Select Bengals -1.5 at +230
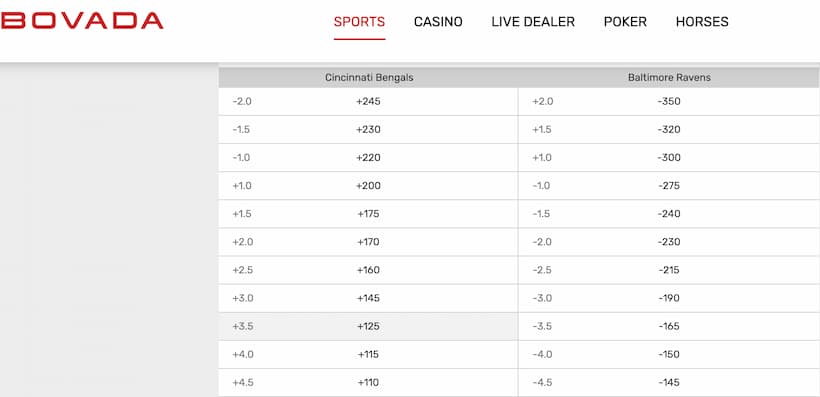This screenshot has width=820, height=397. click(368, 130)
